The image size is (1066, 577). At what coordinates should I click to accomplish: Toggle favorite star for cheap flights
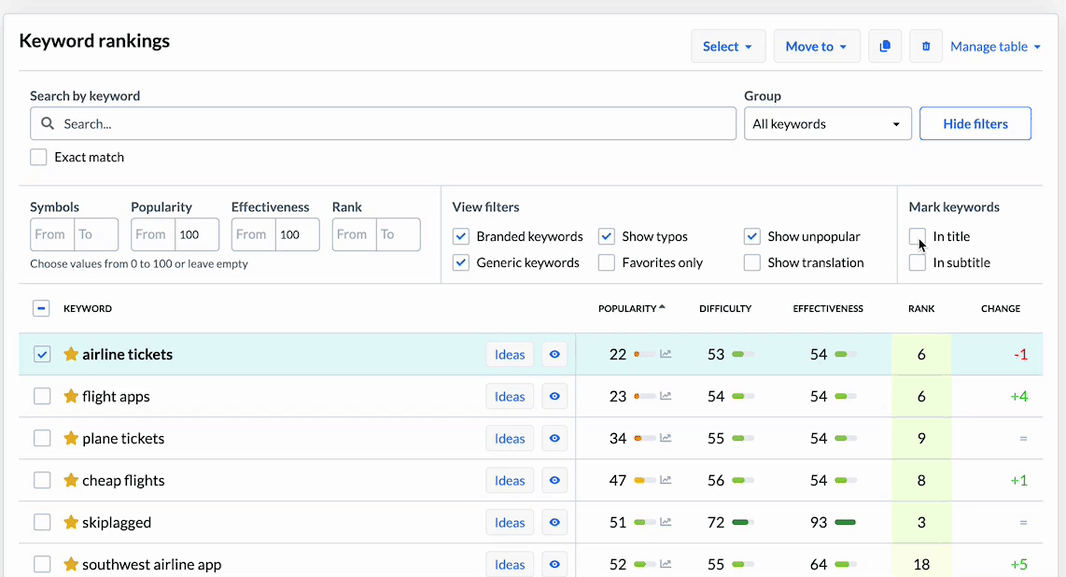[71, 480]
